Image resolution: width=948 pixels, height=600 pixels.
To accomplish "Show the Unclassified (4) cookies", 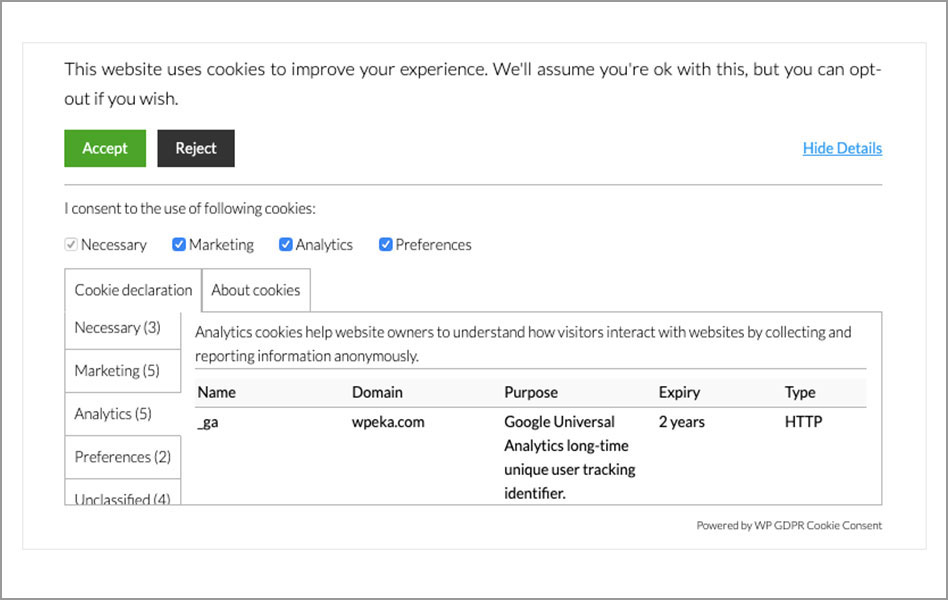I will (x=120, y=497).
